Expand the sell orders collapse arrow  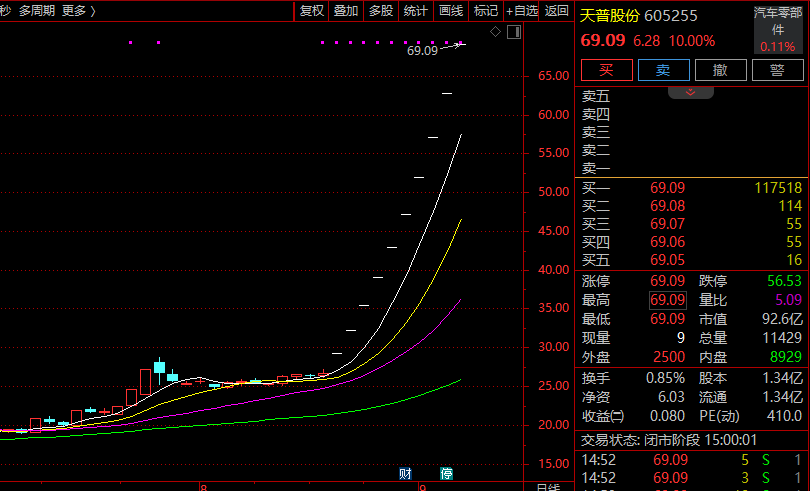691,92
